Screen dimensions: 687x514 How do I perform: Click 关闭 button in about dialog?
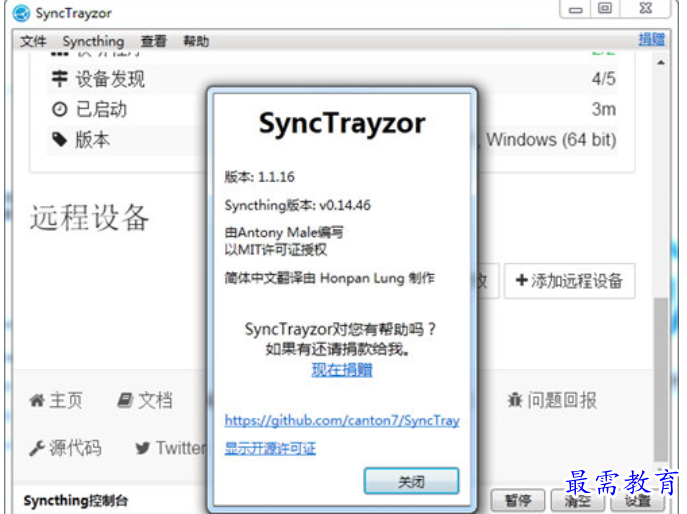point(411,481)
